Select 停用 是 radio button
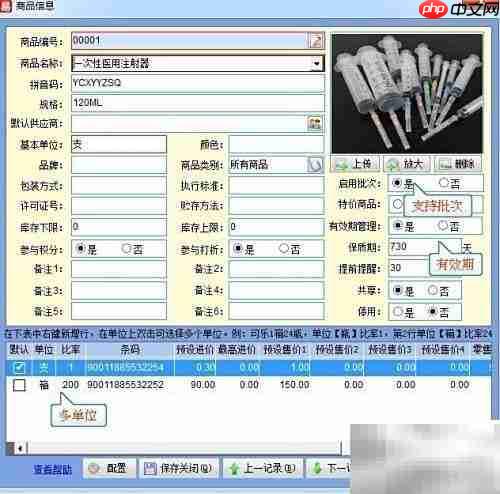Image resolution: width=500 pixels, height=494 pixels. 397,312
